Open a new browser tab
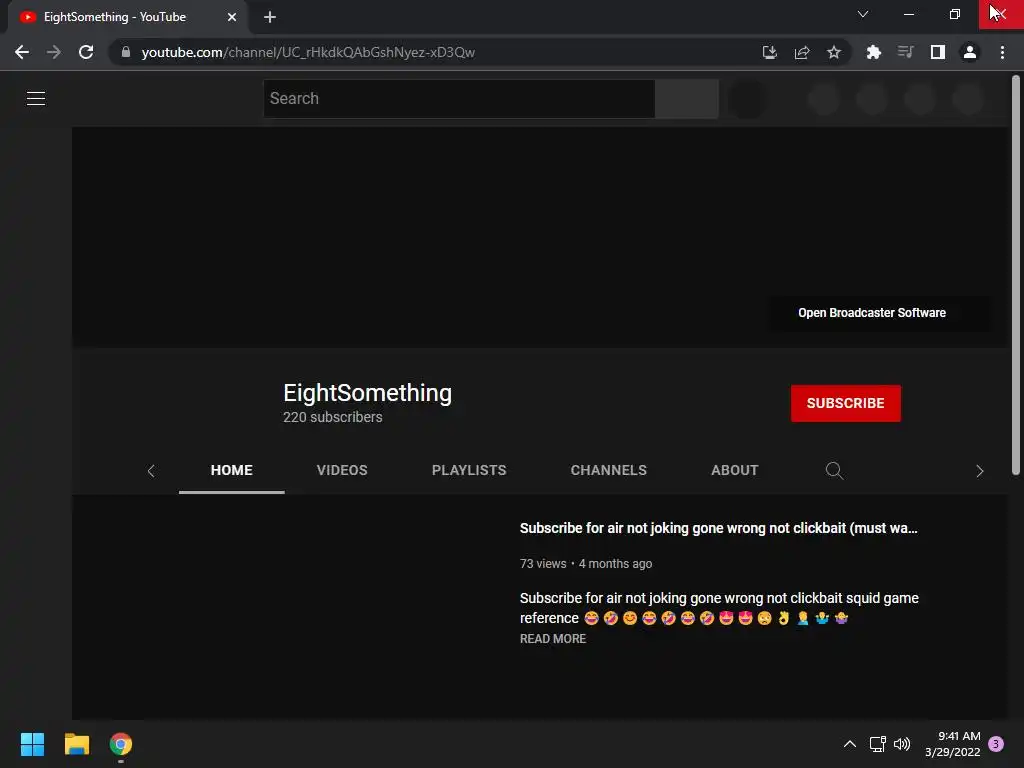This screenshot has height=768, width=1024. pyautogui.click(x=270, y=17)
